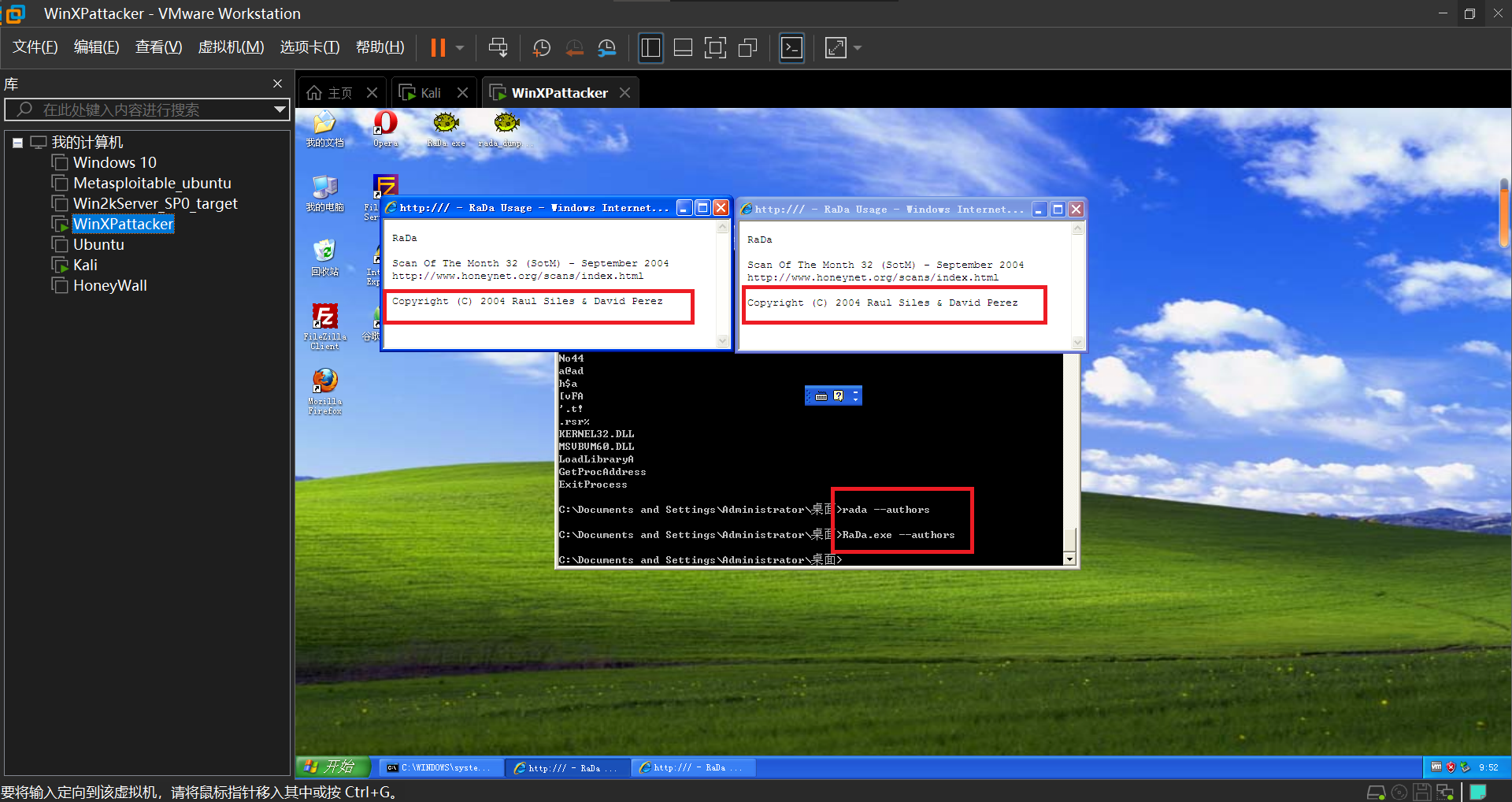Screen dimensions: 1512x802
Task: Open the 编辑(E) menu
Action: coord(96,47)
